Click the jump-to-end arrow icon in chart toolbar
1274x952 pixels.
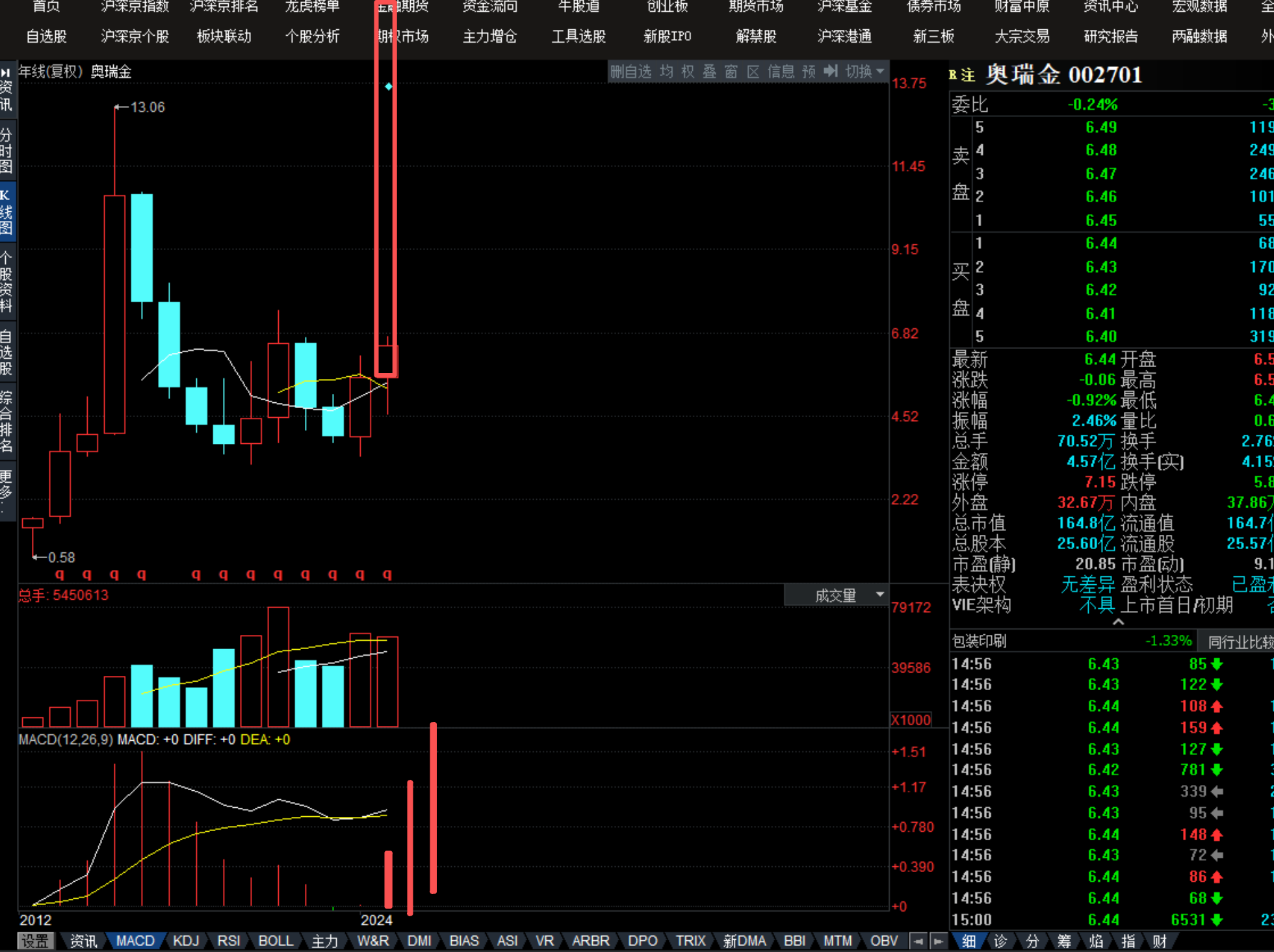coord(831,71)
